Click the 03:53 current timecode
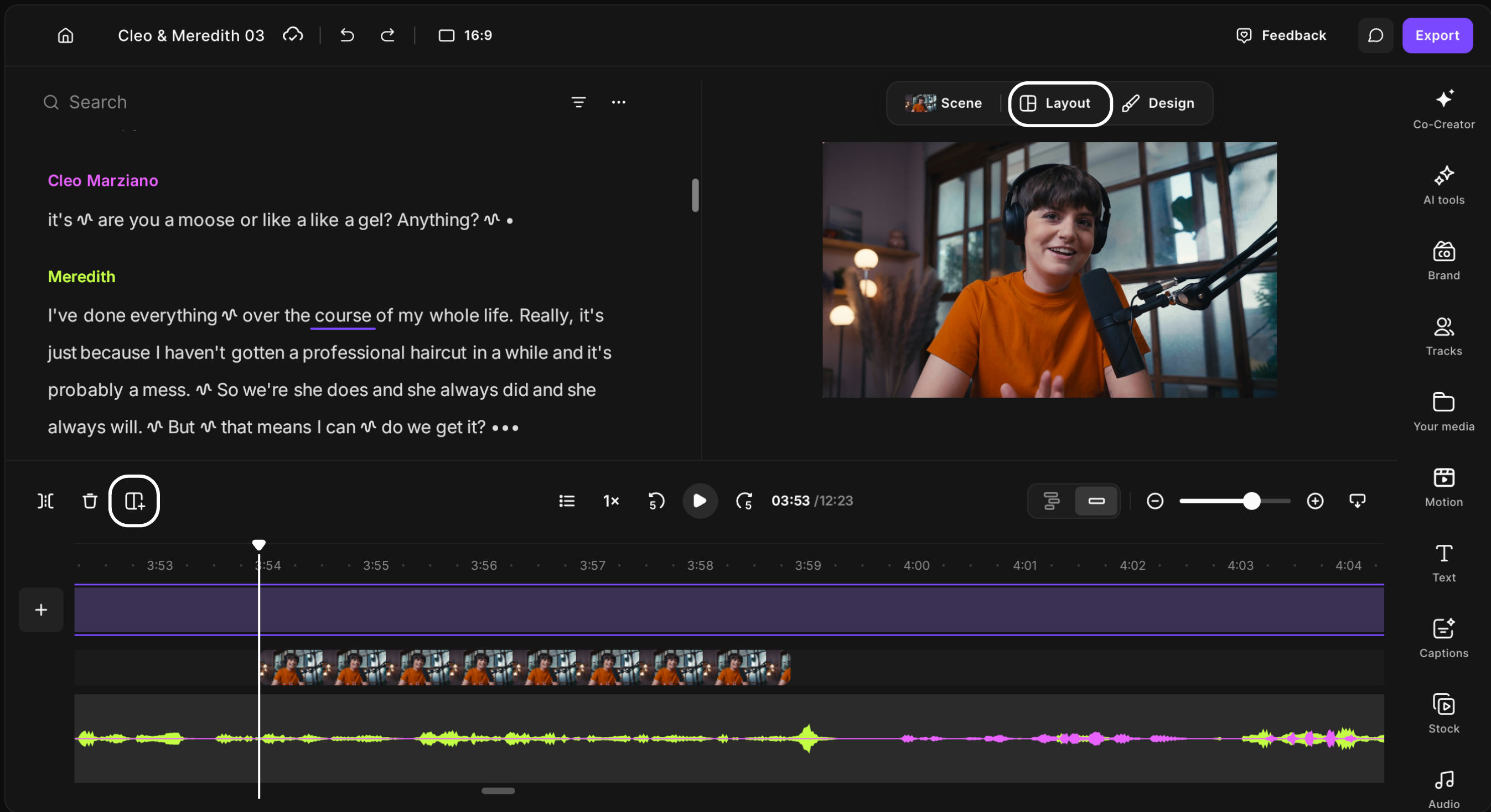 pyautogui.click(x=790, y=501)
